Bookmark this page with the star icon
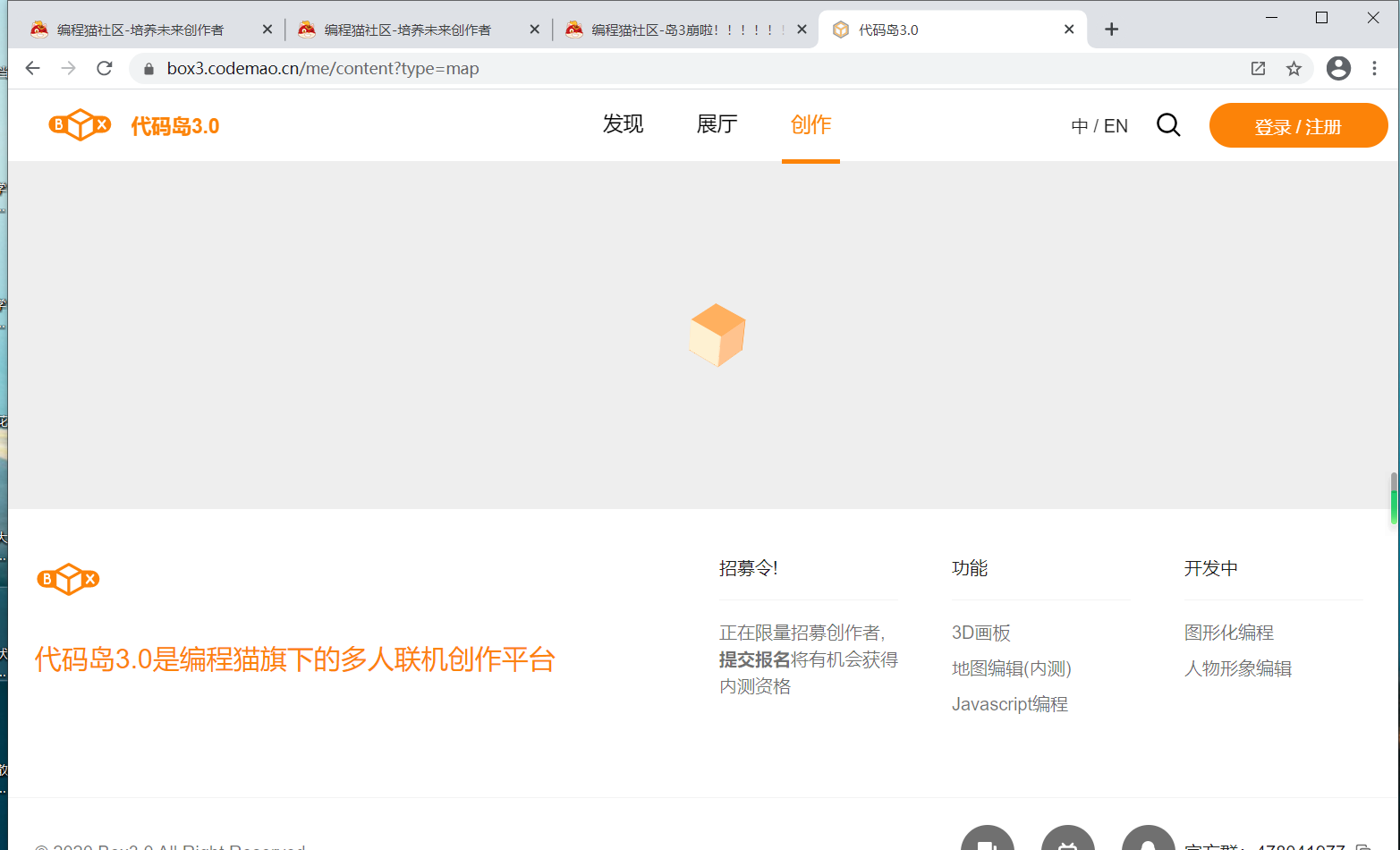Screen dimensions: 1400x850 tap(1294, 69)
